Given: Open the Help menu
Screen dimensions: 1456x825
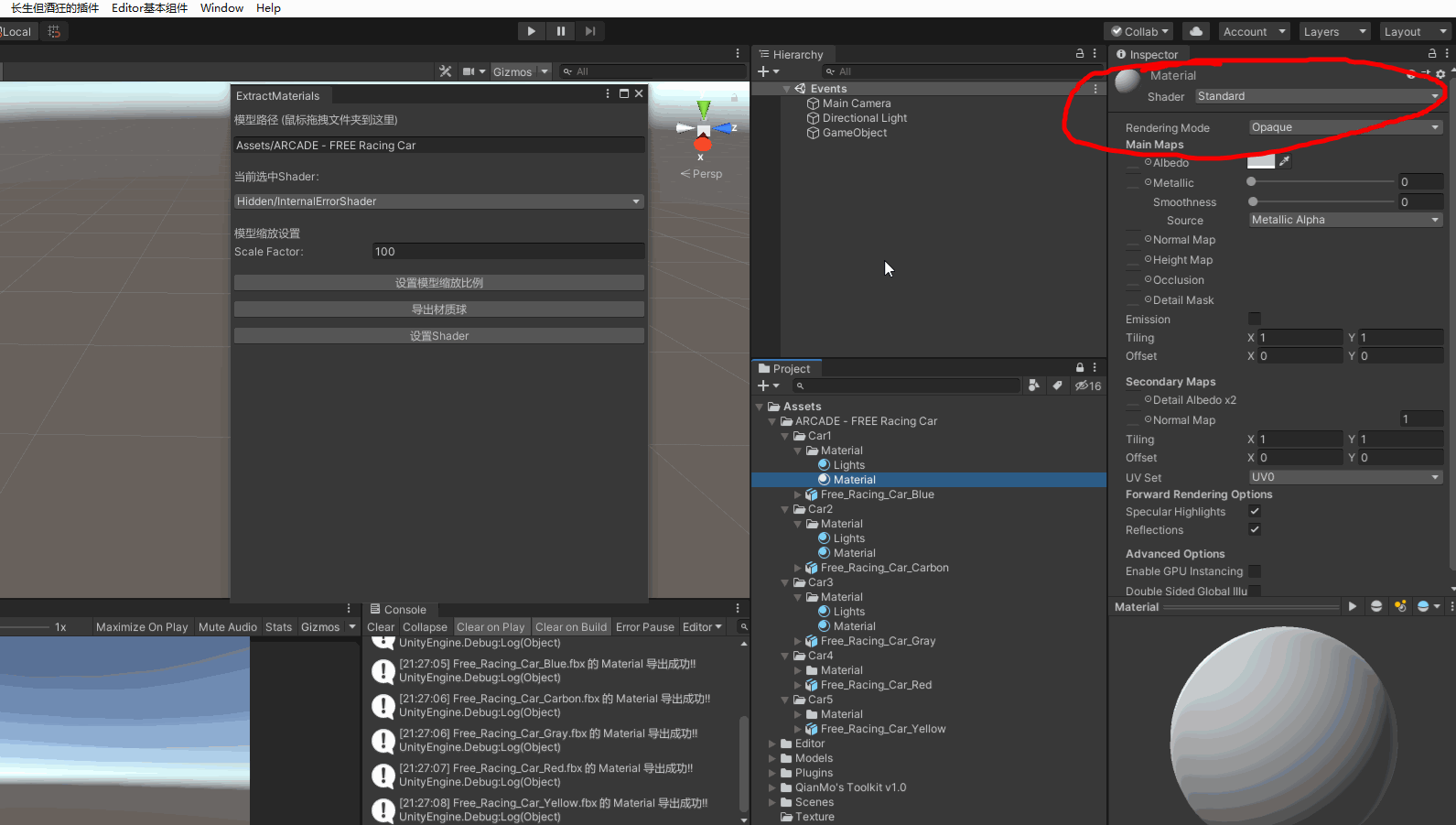Looking at the screenshot, I should [x=268, y=8].
